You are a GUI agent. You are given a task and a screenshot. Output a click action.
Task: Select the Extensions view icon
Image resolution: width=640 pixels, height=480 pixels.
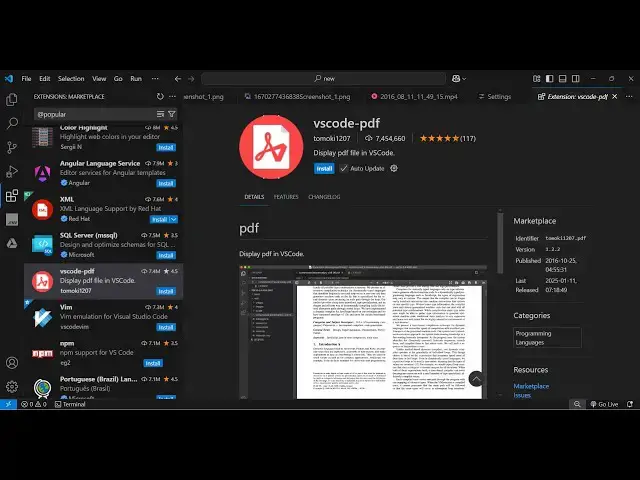pyautogui.click(x=12, y=196)
